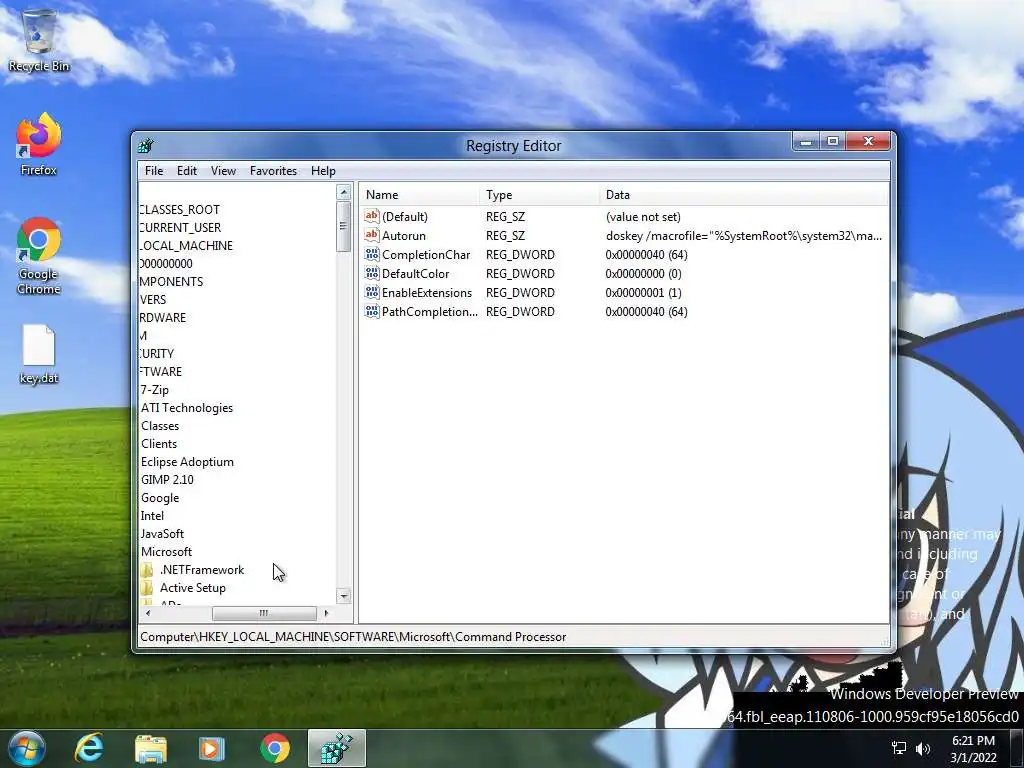Click the registry path in status bar
Viewport: 1024px width, 768px height.
[x=353, y=637]
